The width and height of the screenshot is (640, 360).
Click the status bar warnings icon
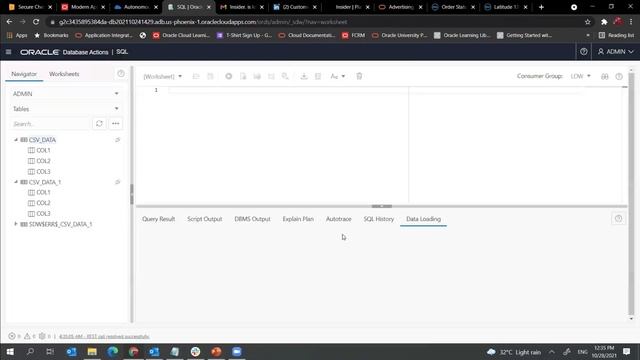point(27,336)
